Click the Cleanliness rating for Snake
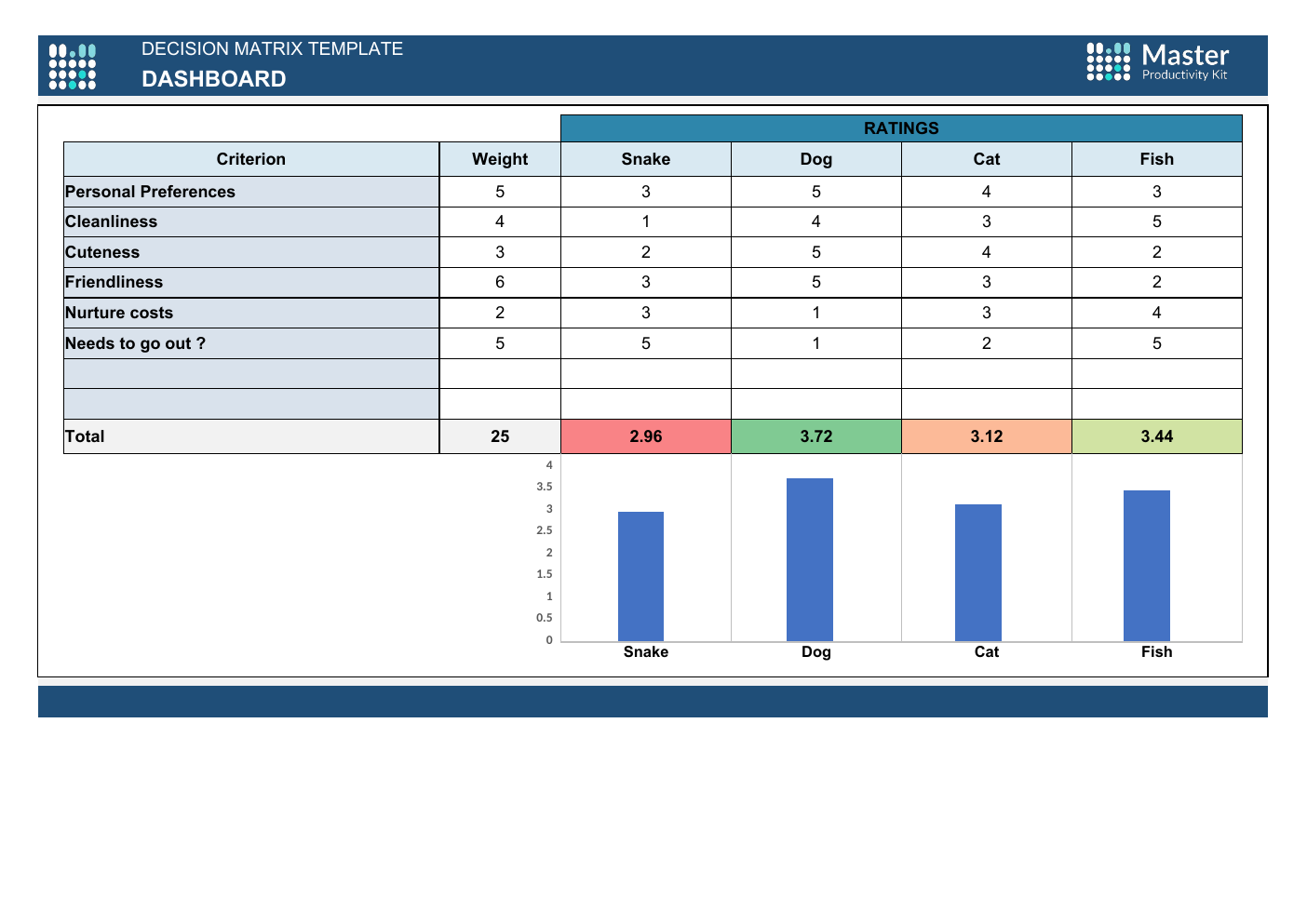This screenshot has width=1307, height=924. (x=646, y=221)
